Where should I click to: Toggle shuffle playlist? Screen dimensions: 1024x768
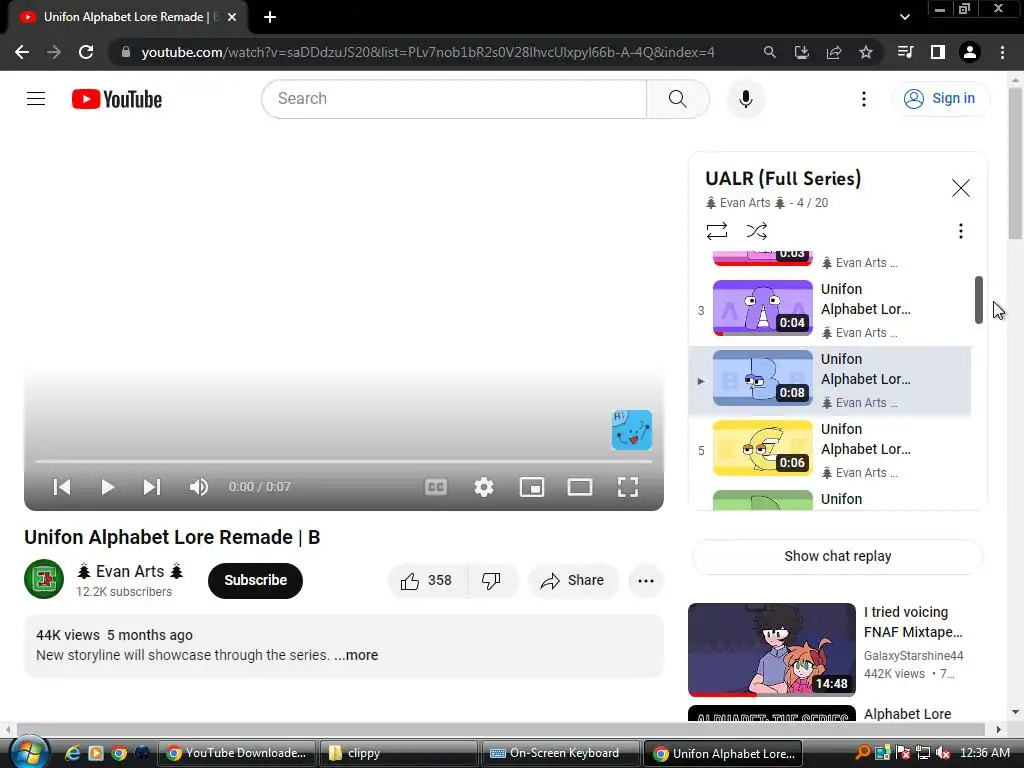[757, 231]
